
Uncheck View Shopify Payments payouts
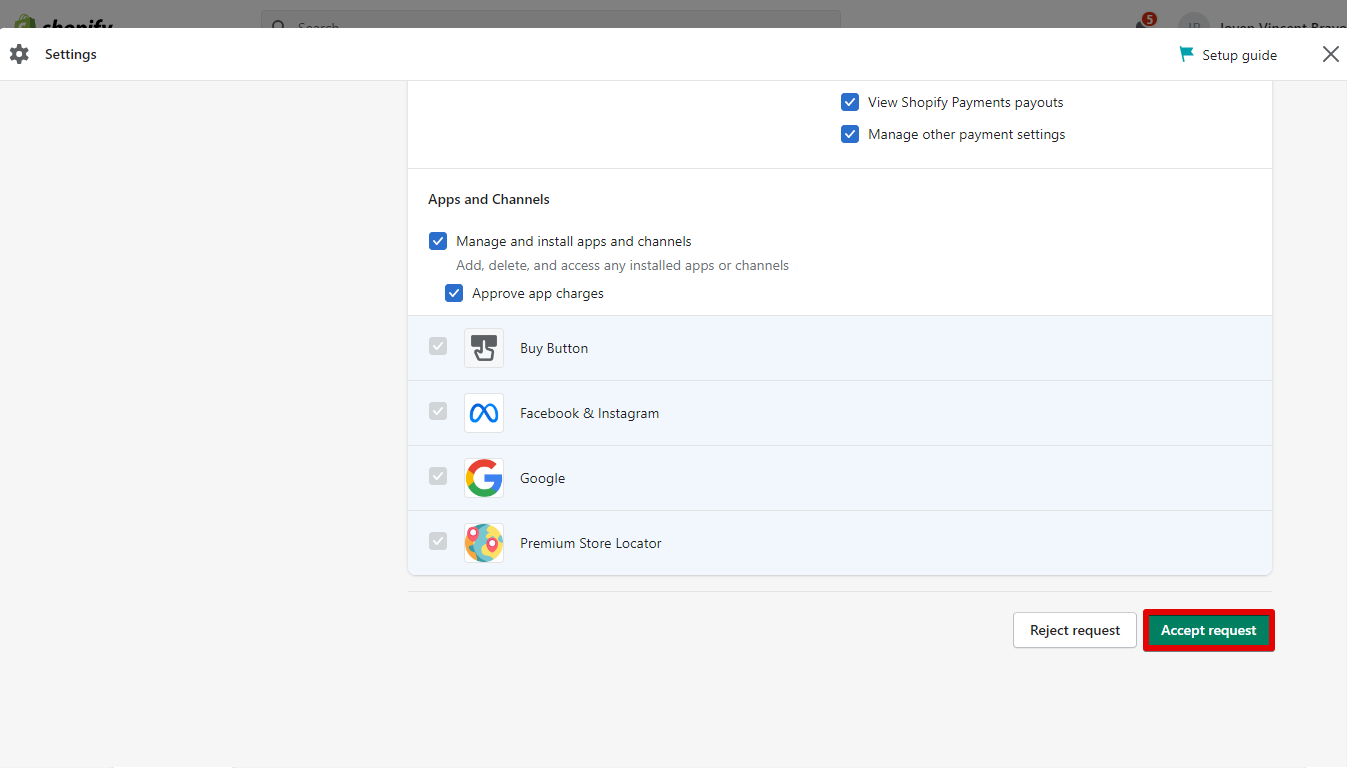pos(850,101)
